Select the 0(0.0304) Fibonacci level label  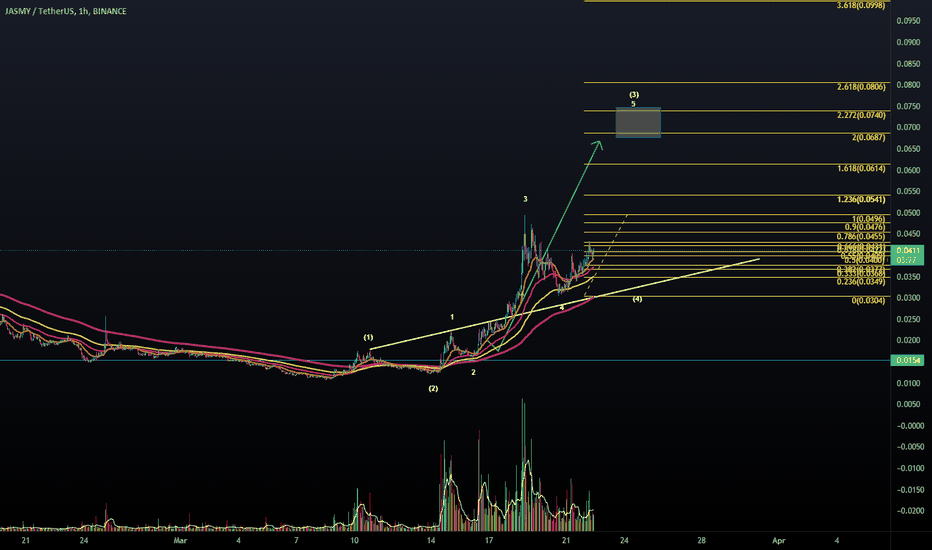(x=868, y=300)
